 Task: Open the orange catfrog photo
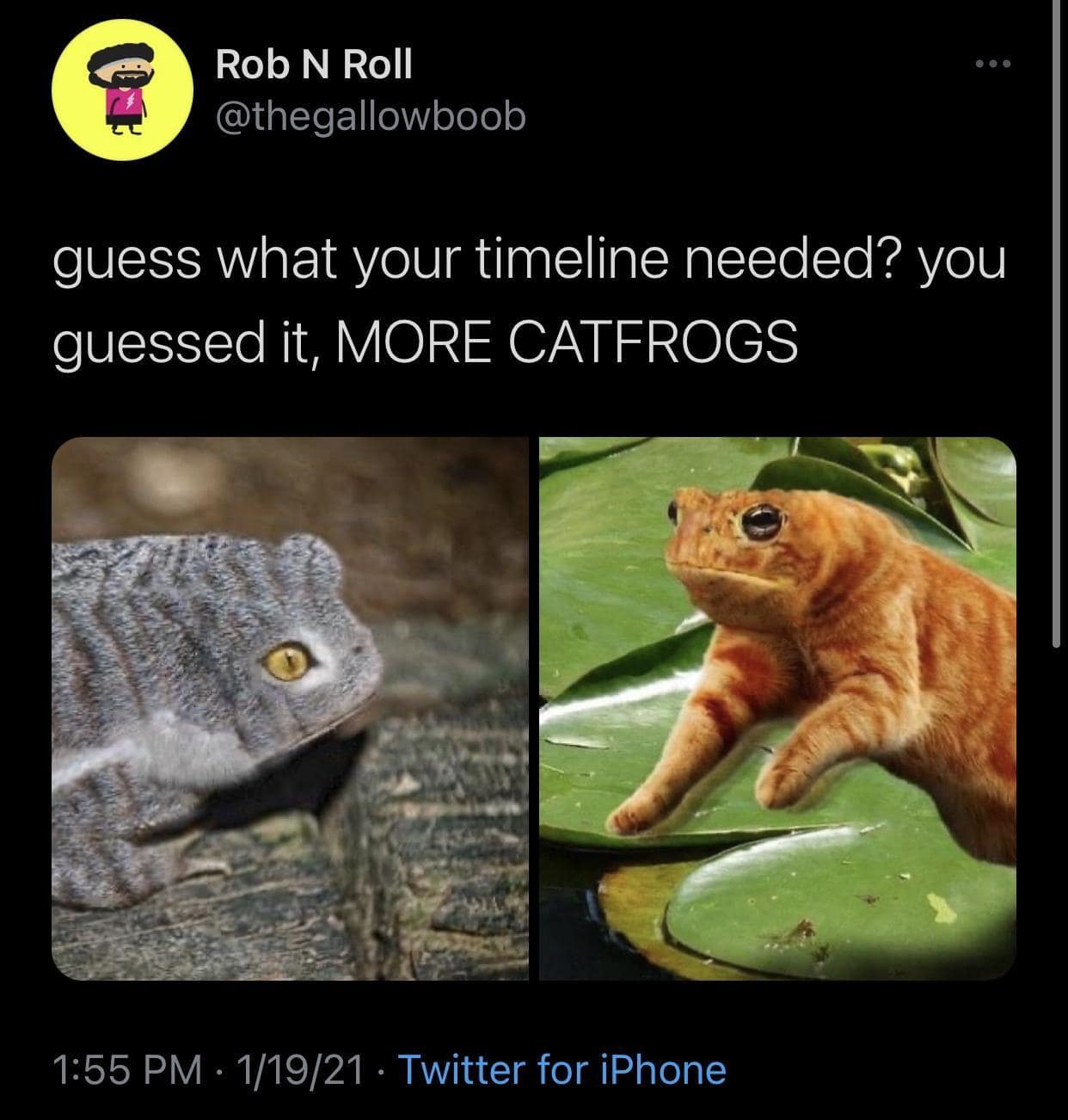tap(777, 708)
